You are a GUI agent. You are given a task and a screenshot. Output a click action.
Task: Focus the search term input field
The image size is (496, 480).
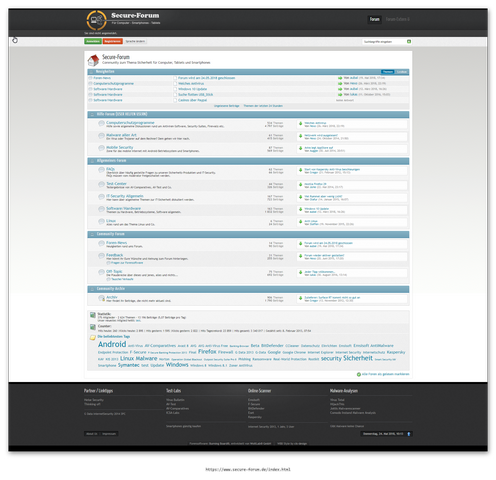pos(384,42)
